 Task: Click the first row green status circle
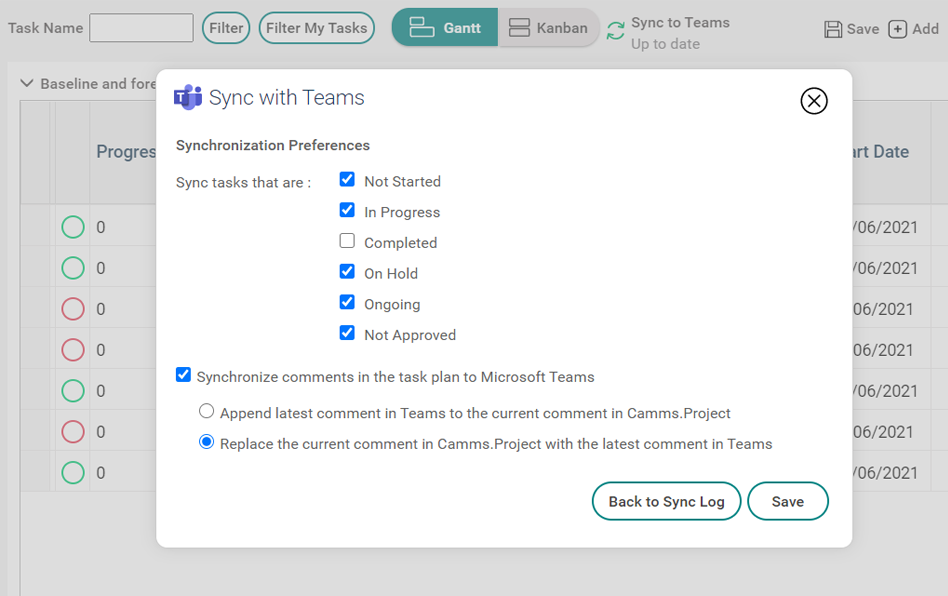[x=73, y=227]
